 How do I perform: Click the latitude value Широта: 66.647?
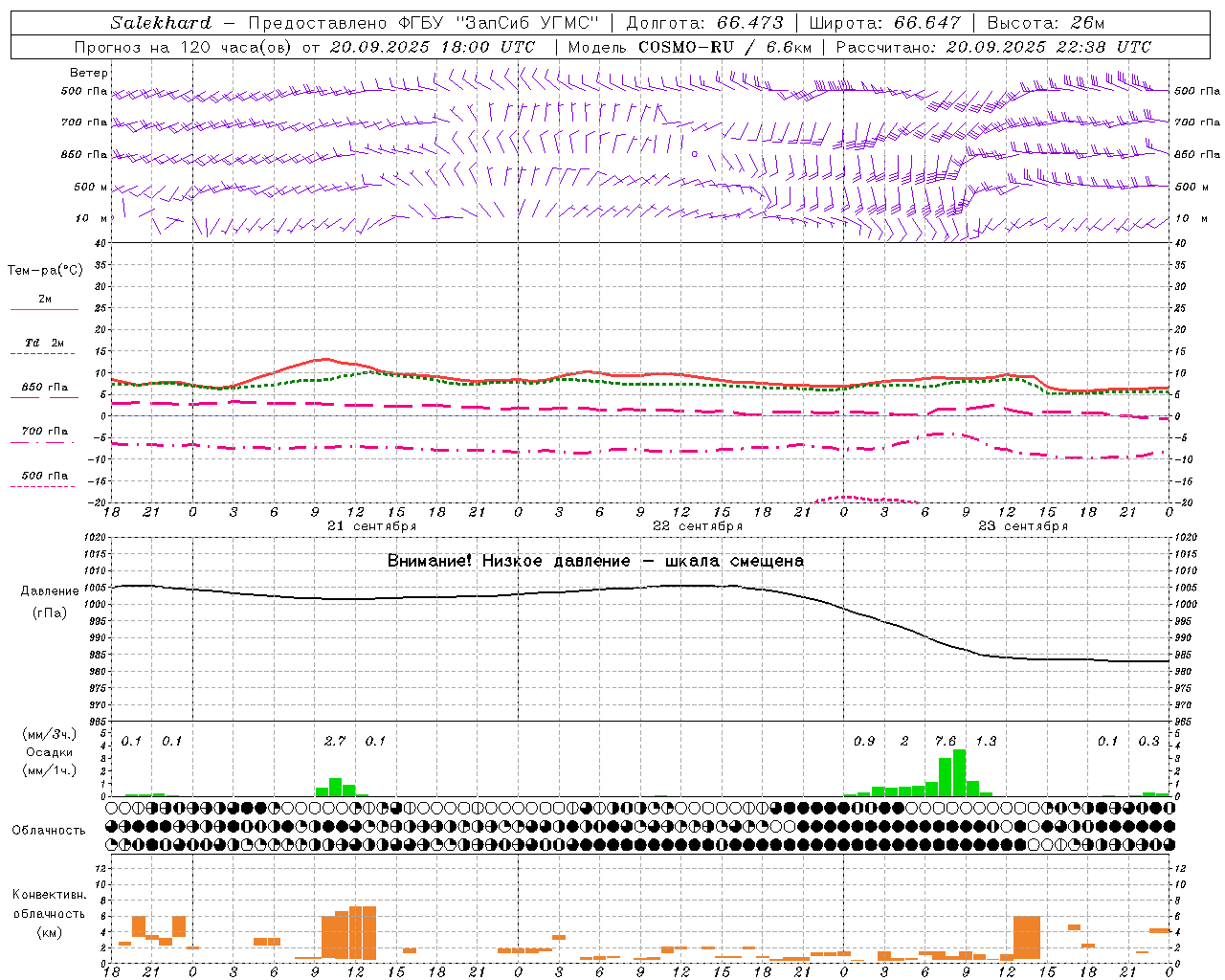(x=885, y=23)
